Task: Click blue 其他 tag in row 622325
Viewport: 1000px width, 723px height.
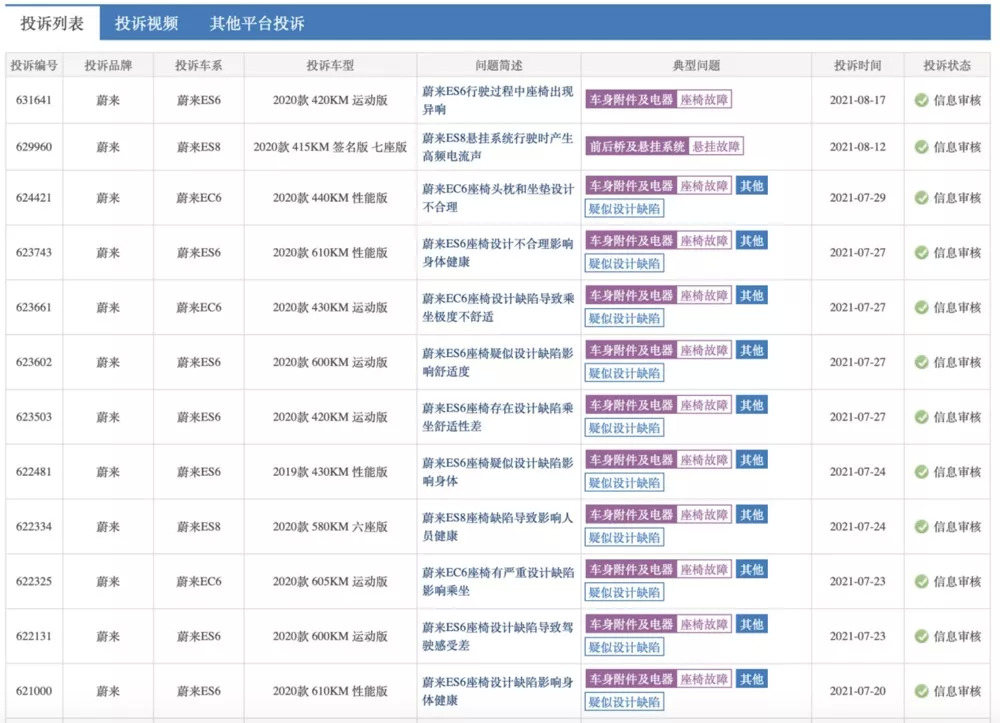Action: click(751, 570)
